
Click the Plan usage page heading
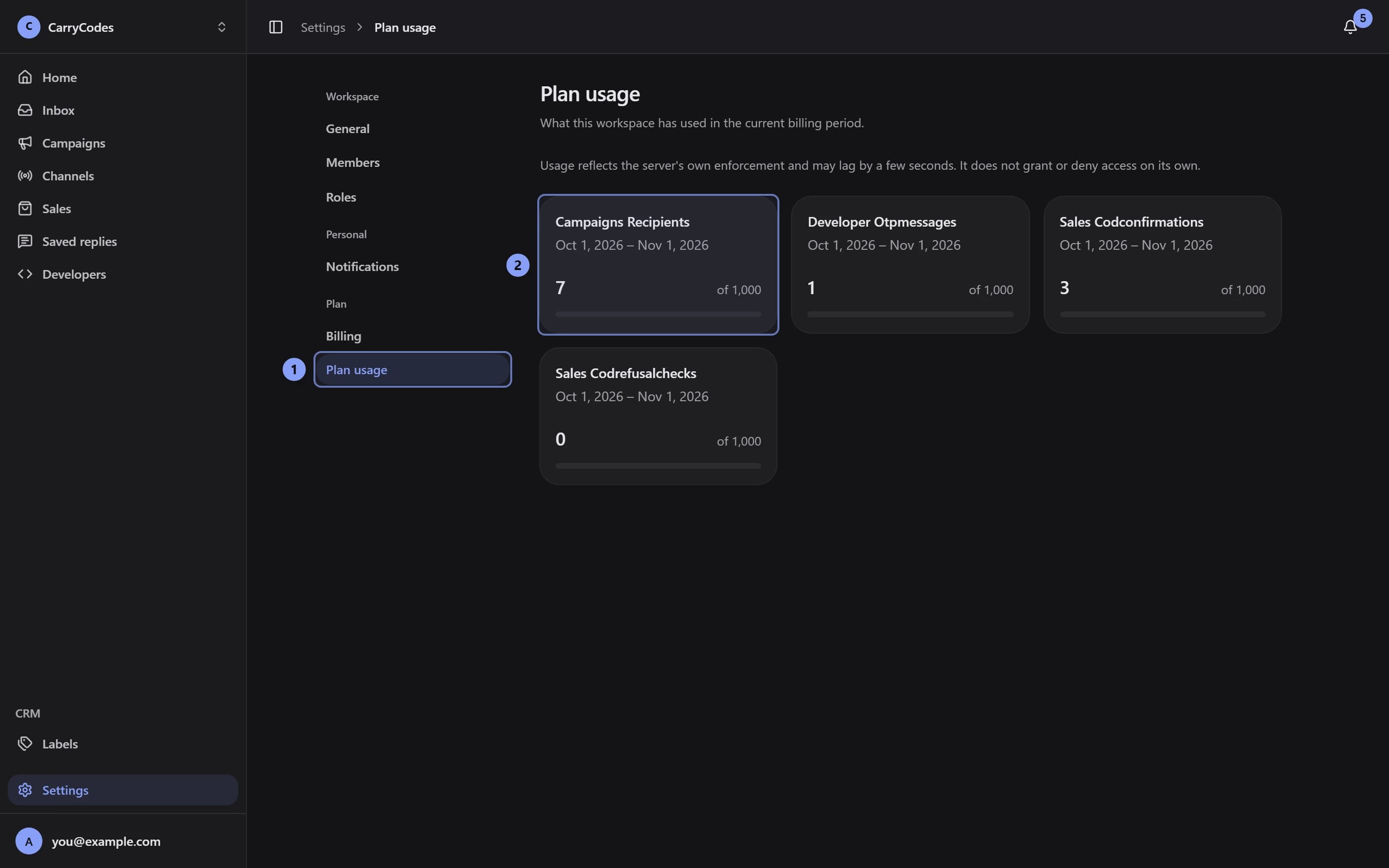[x=590, y=94]
